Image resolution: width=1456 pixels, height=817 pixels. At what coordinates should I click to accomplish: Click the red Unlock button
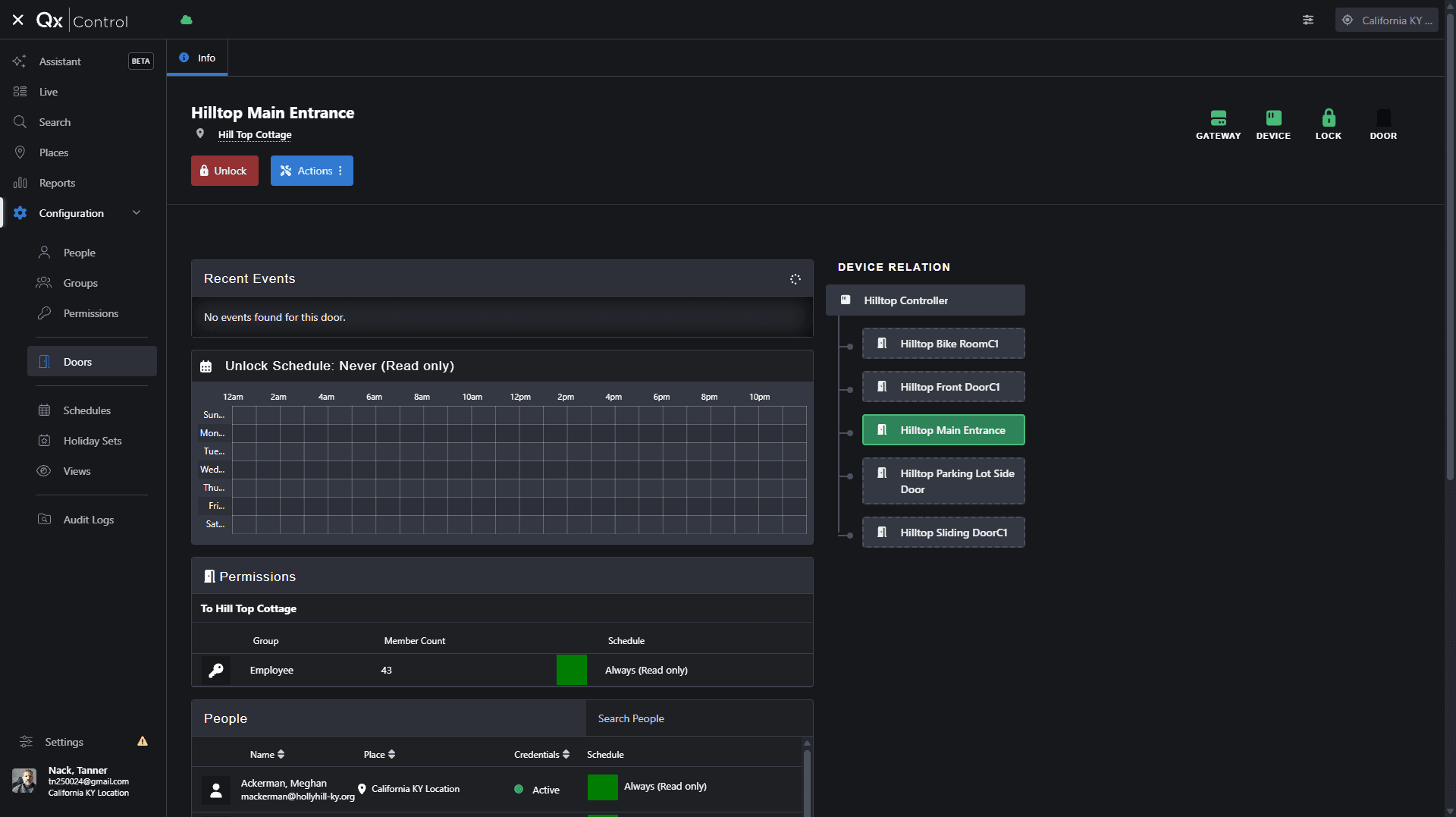click(224, 171)
